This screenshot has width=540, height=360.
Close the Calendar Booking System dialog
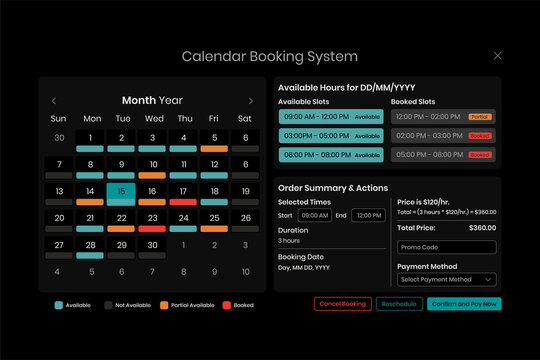(497, 55)
